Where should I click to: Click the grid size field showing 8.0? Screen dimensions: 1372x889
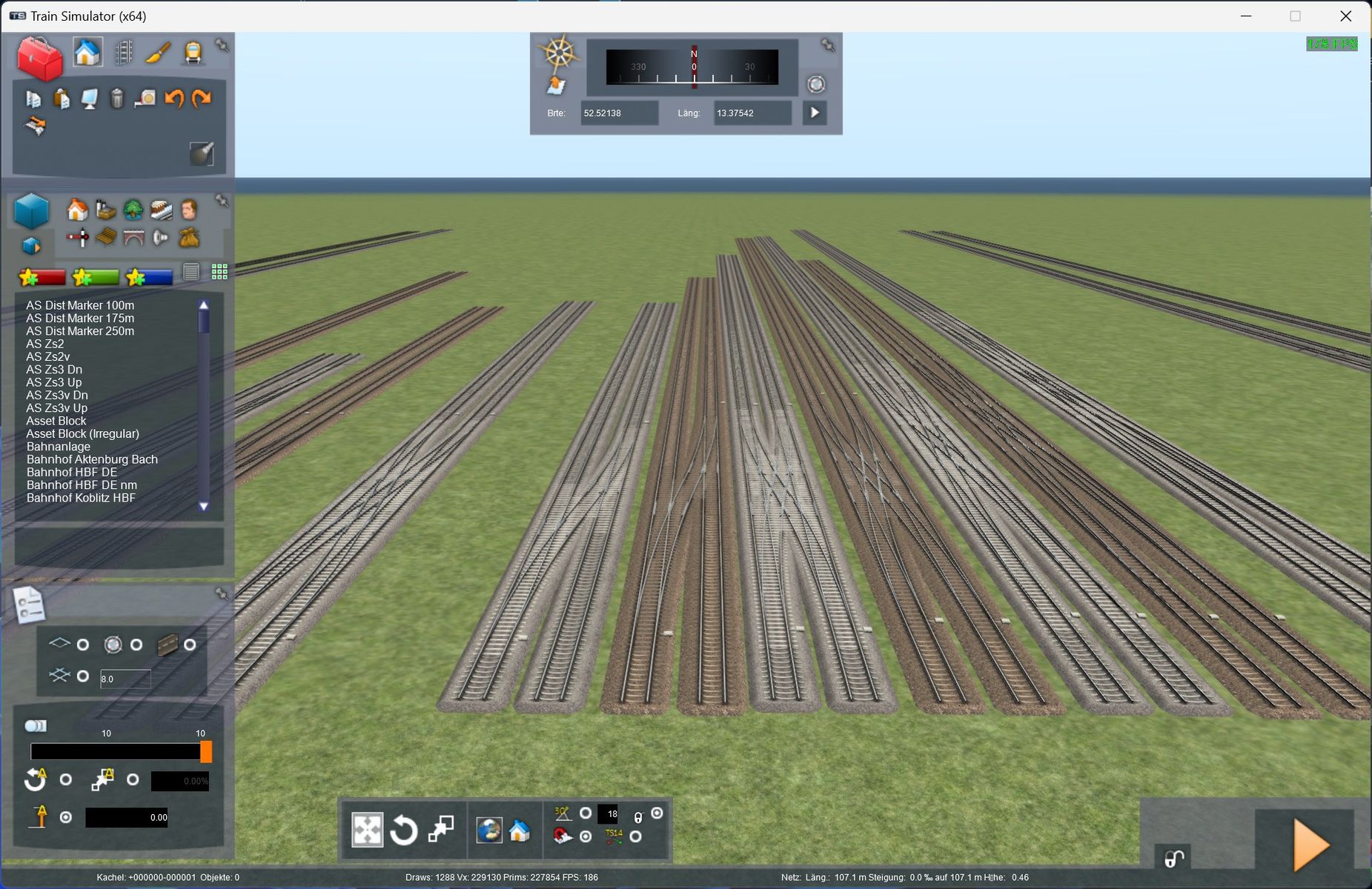coord(125,679)
